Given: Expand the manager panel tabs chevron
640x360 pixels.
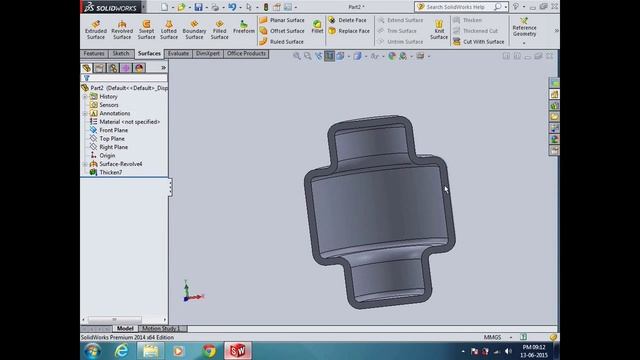Looking at the screenshot, I should pyautogui.click(x=163, y=68).
